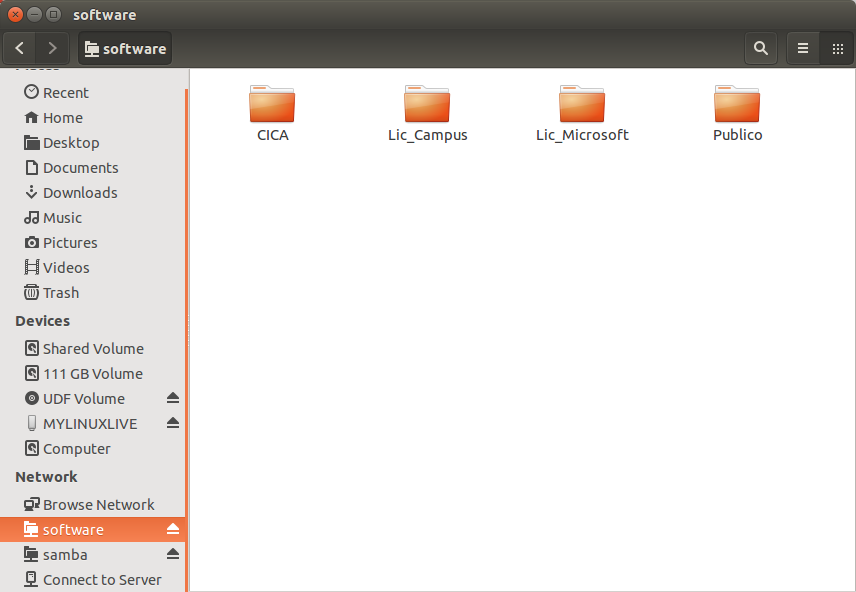Go to Home in the sidebar

93,118
